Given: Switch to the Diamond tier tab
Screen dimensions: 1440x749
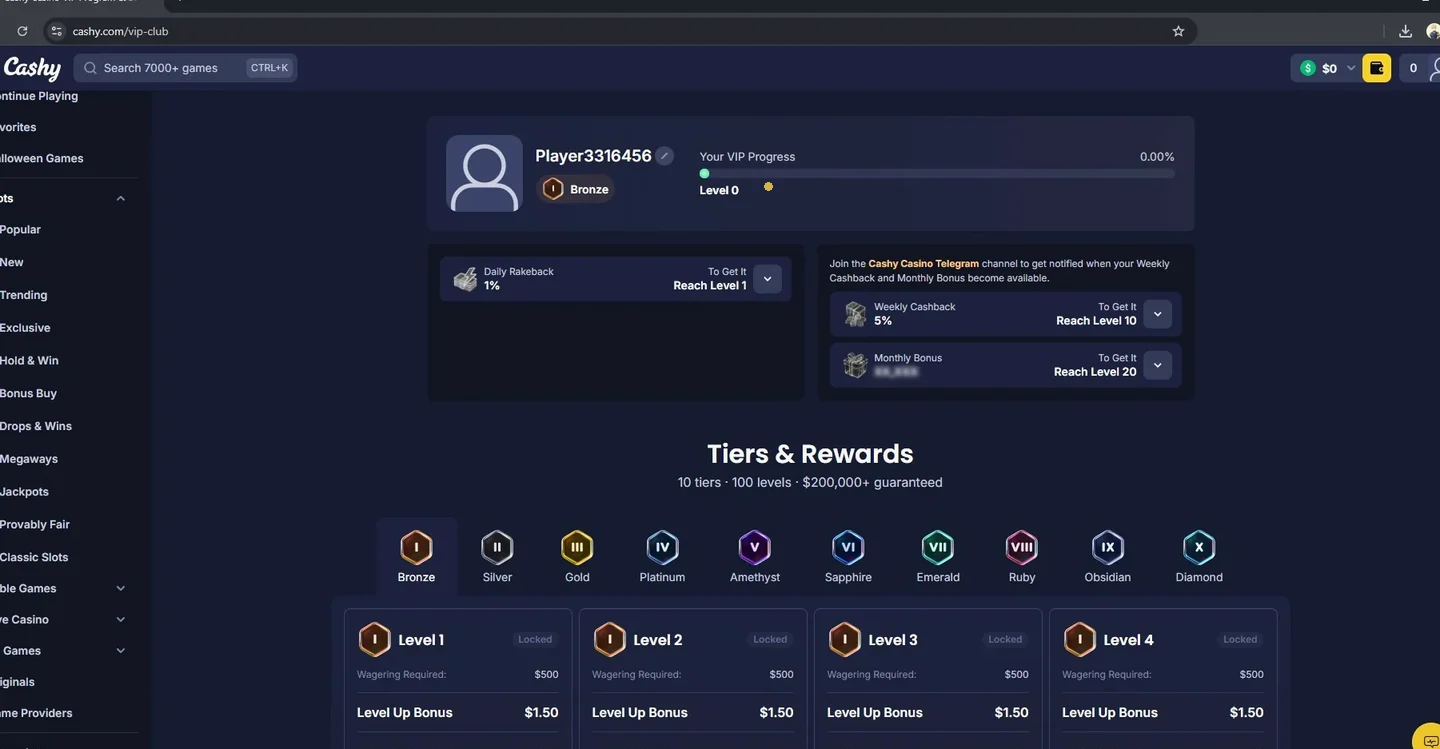Looking at the screenshot, I should tap(1199, 557).
